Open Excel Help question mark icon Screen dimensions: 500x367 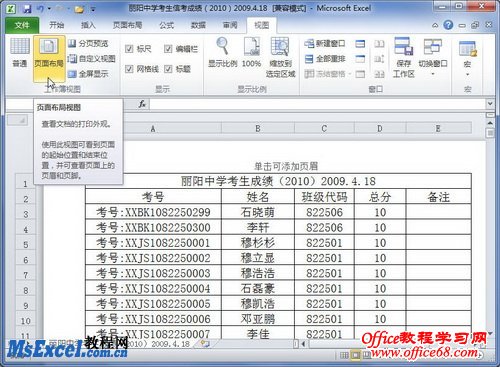pos(448,25)
